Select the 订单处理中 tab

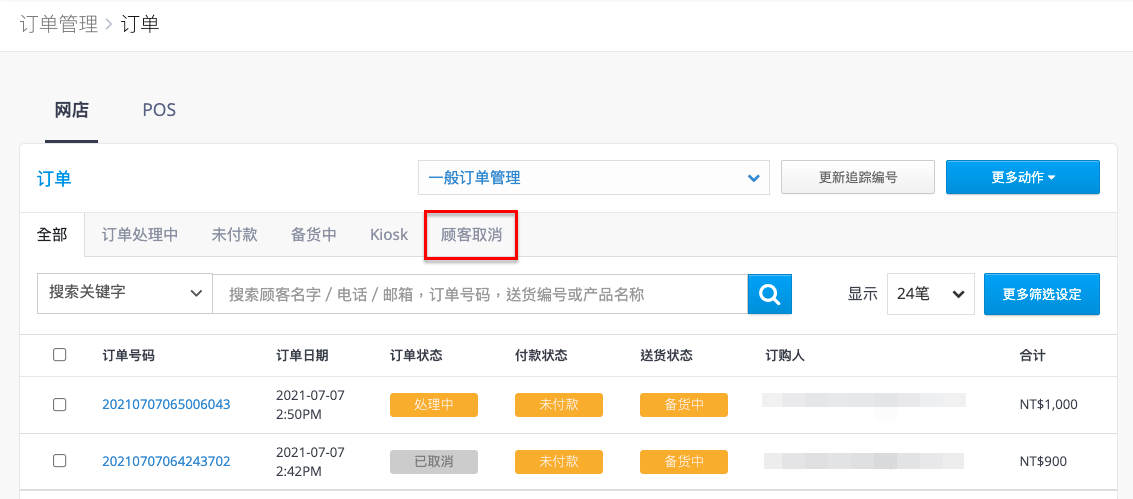click(x=139, y=235)
